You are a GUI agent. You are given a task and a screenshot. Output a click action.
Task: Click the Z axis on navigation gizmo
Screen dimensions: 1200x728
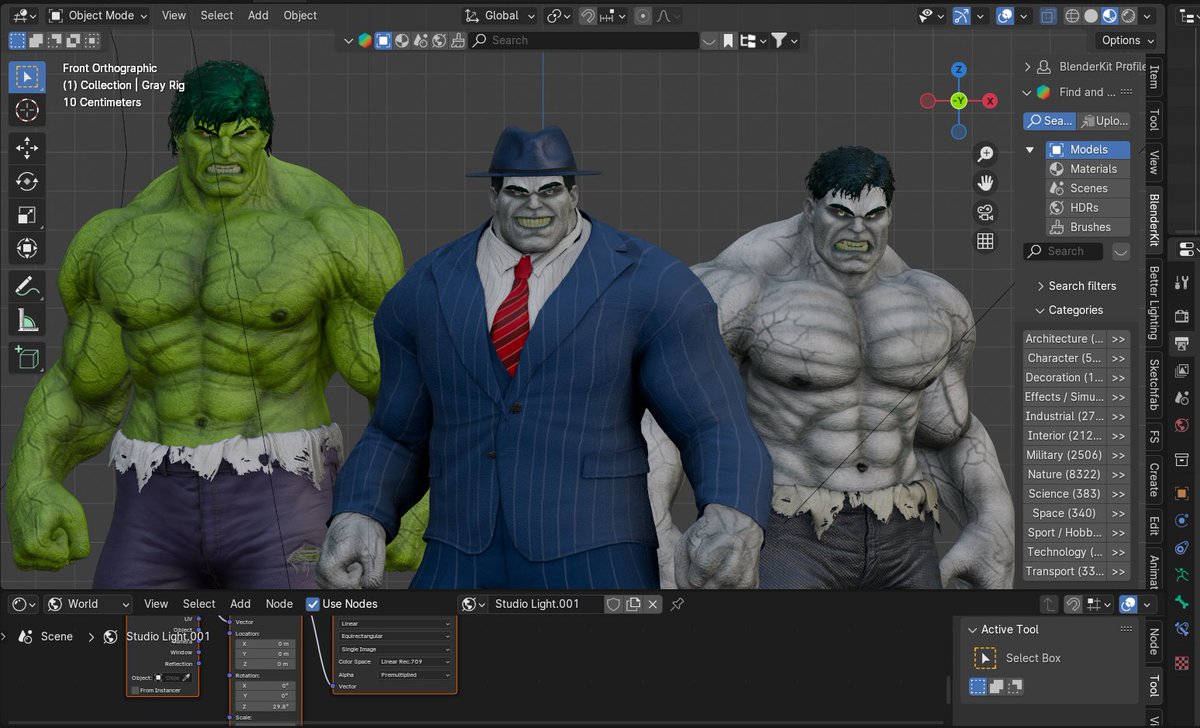click(958, 70)
